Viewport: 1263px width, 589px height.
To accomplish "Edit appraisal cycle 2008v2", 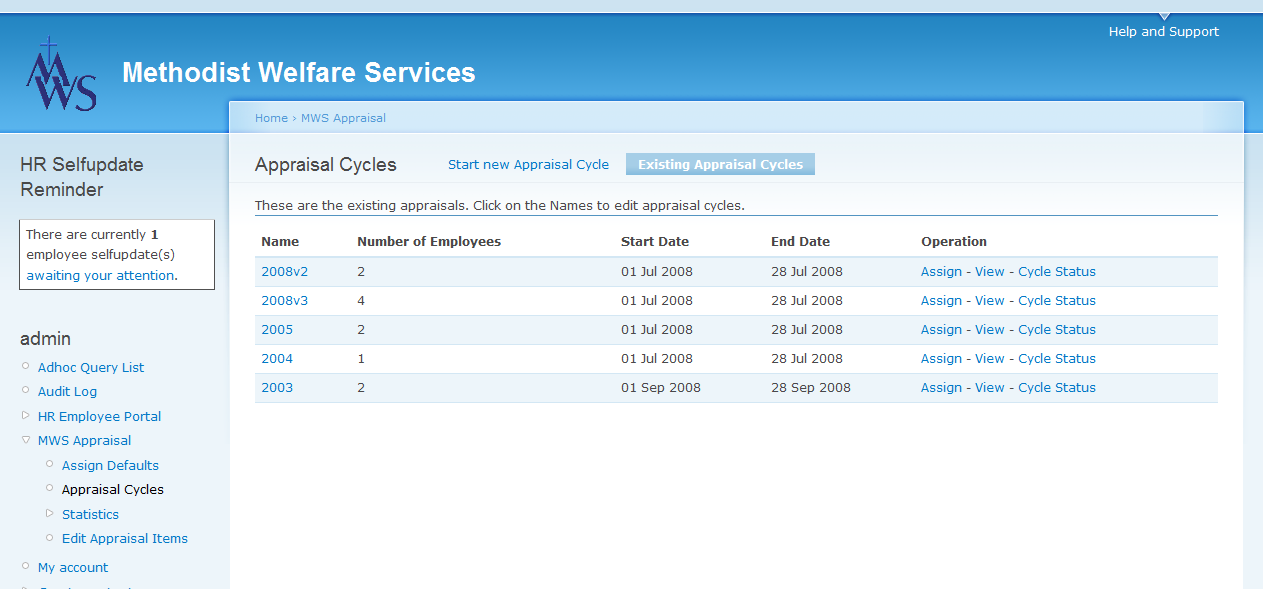I will (x=284, y=271).
